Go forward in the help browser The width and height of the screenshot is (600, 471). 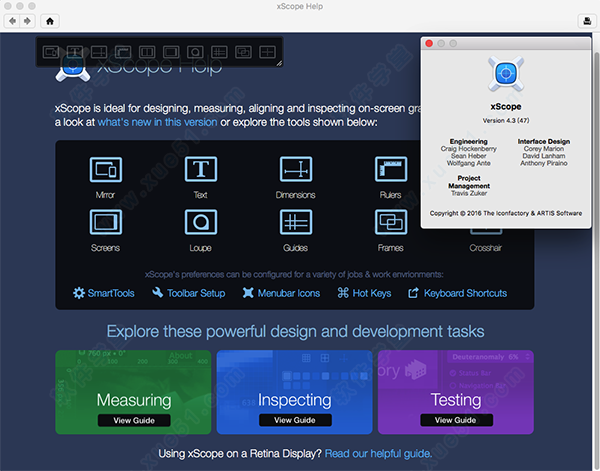[27, 21]
